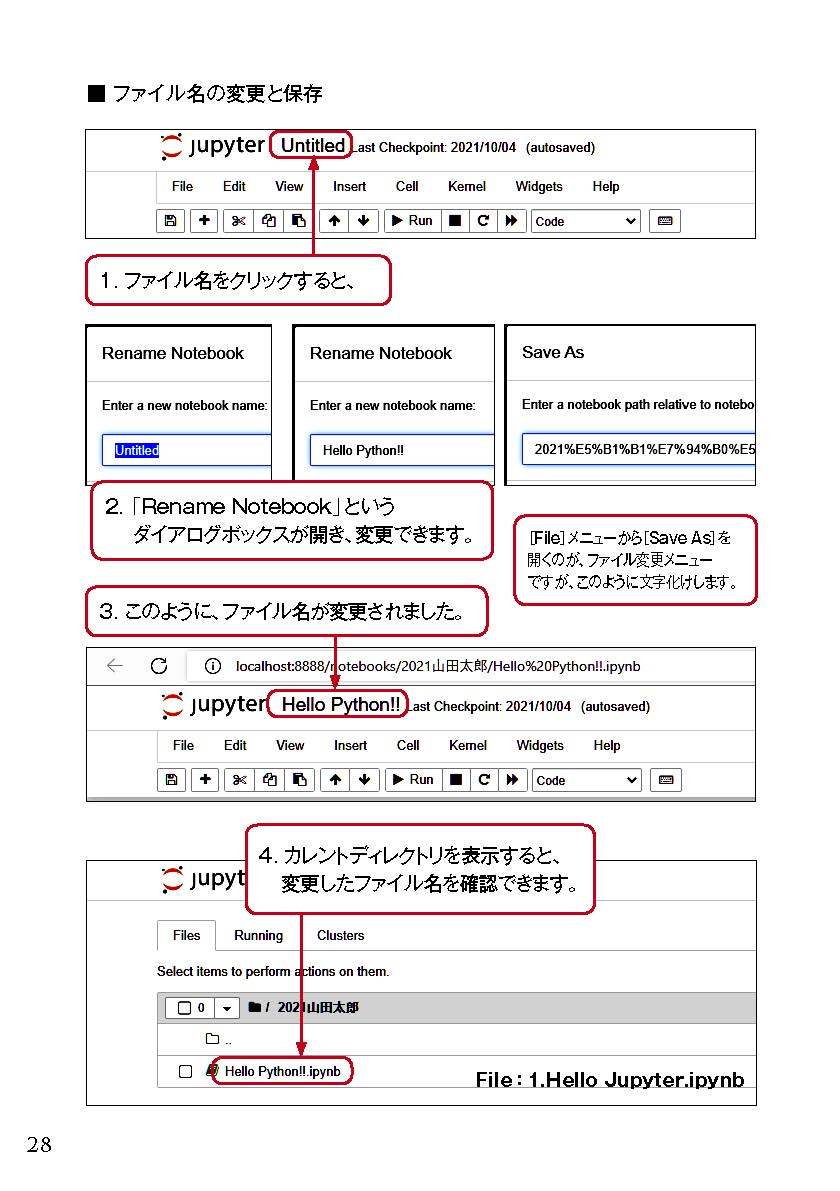Toggle the select-all checkbox showing 0 in file list
This screenshot has width=840, height=1191.
184,1008
